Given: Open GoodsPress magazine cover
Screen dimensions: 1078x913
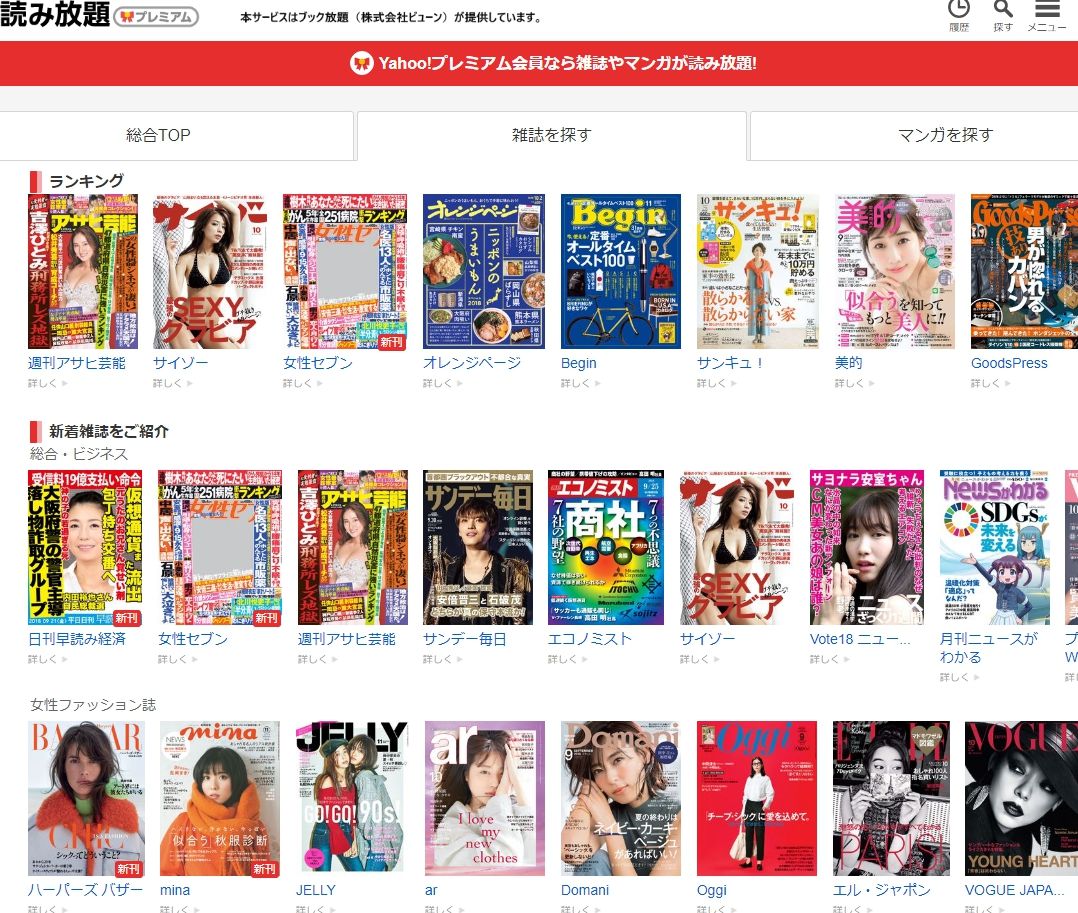Looking at the screenshot, I should [x=1024, y=272].
